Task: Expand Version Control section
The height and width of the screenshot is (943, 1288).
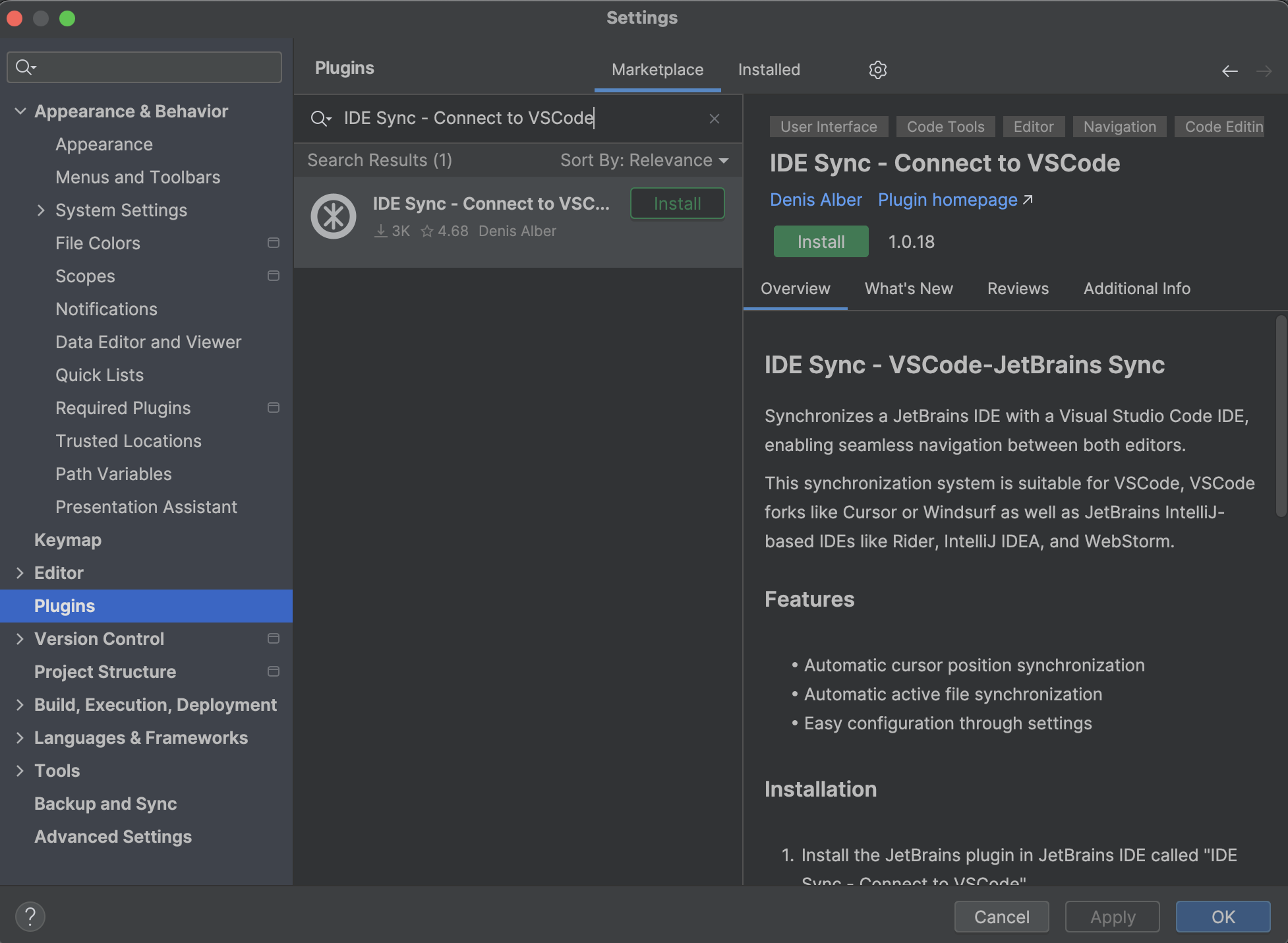Action: 20,639
